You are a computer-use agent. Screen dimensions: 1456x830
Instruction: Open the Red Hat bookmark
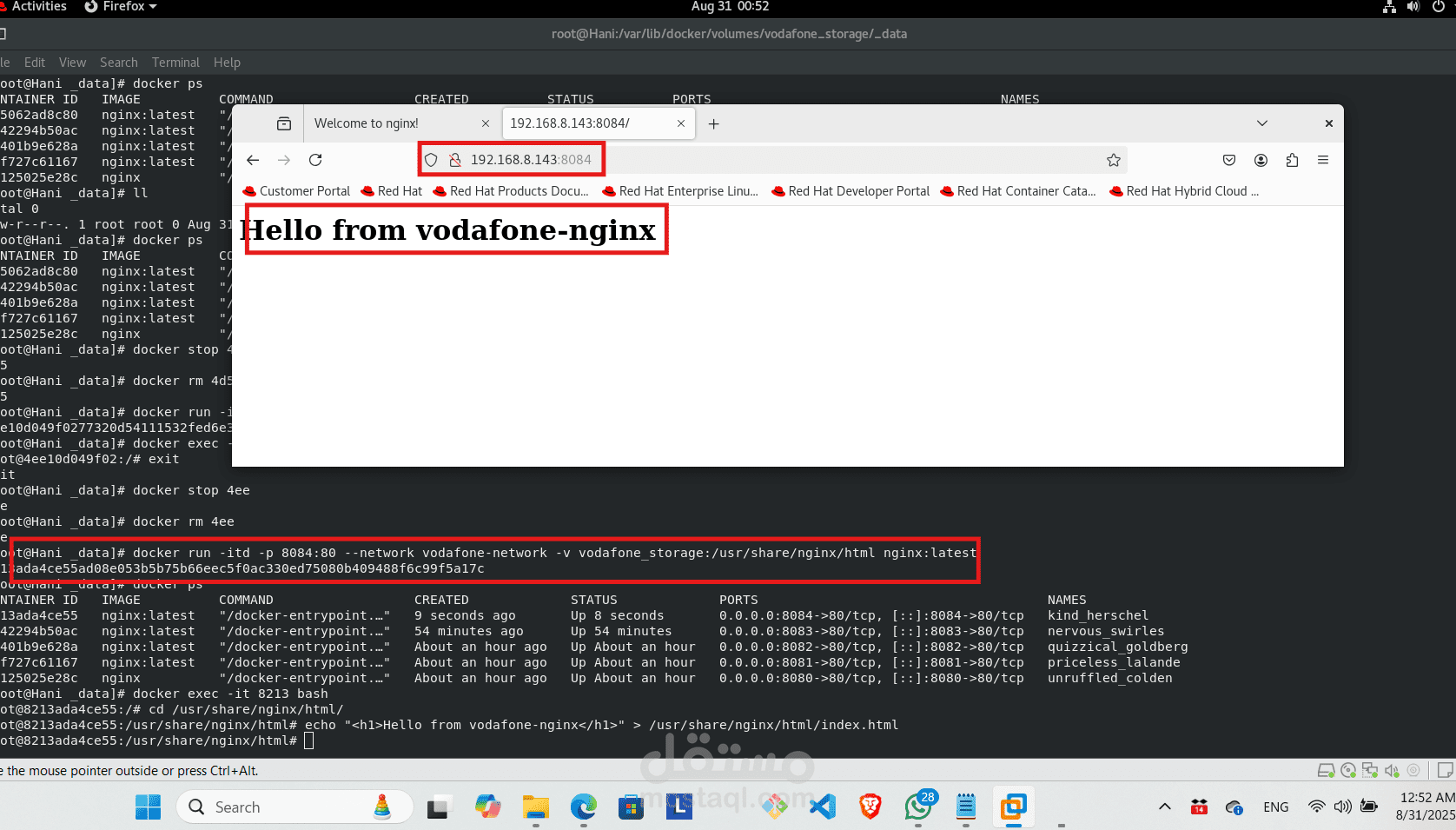[x=392, y=191]
